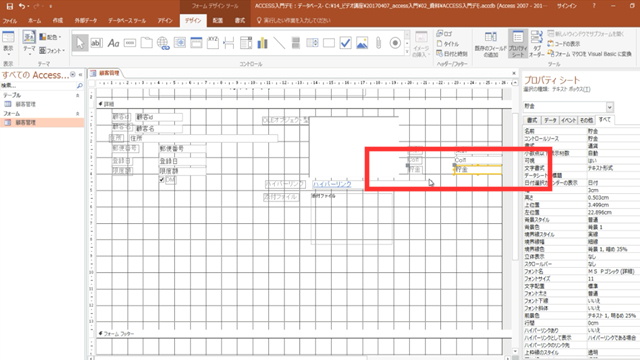
Task: Pick the Option Button control tool
Action: tap(395, 43)
